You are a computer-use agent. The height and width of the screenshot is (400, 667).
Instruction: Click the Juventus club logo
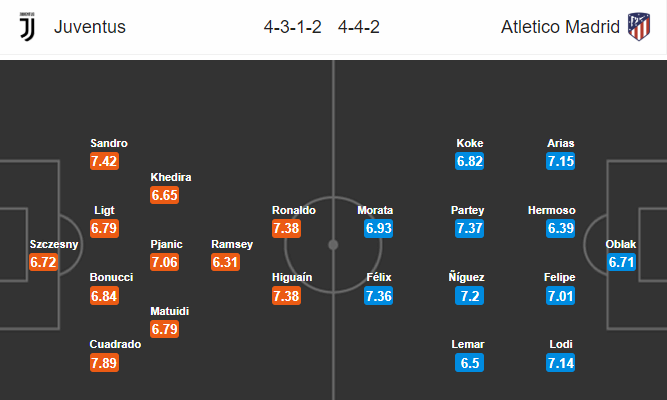point(27,26)
